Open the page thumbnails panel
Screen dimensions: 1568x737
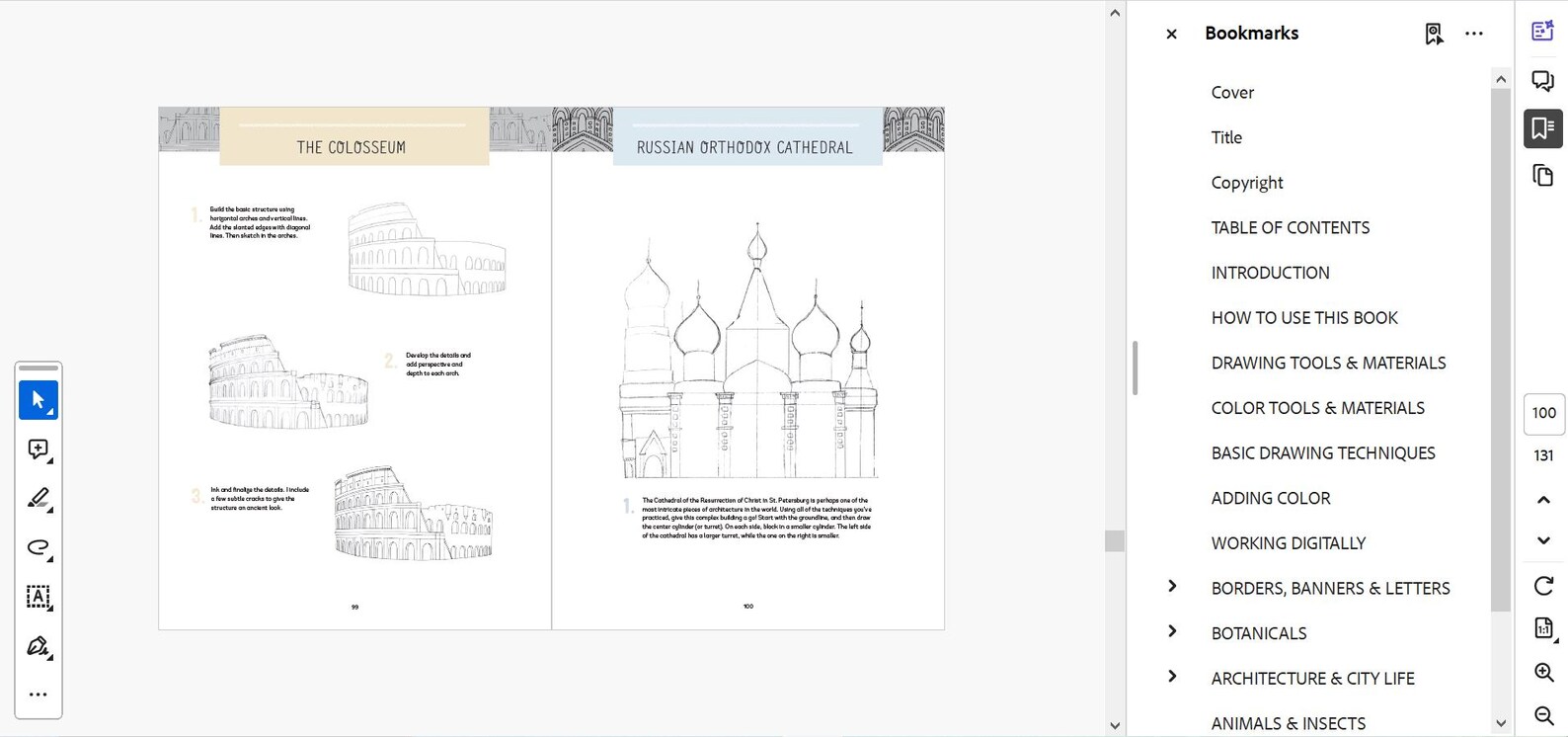pyautogui.click(x=1542, y=176)
